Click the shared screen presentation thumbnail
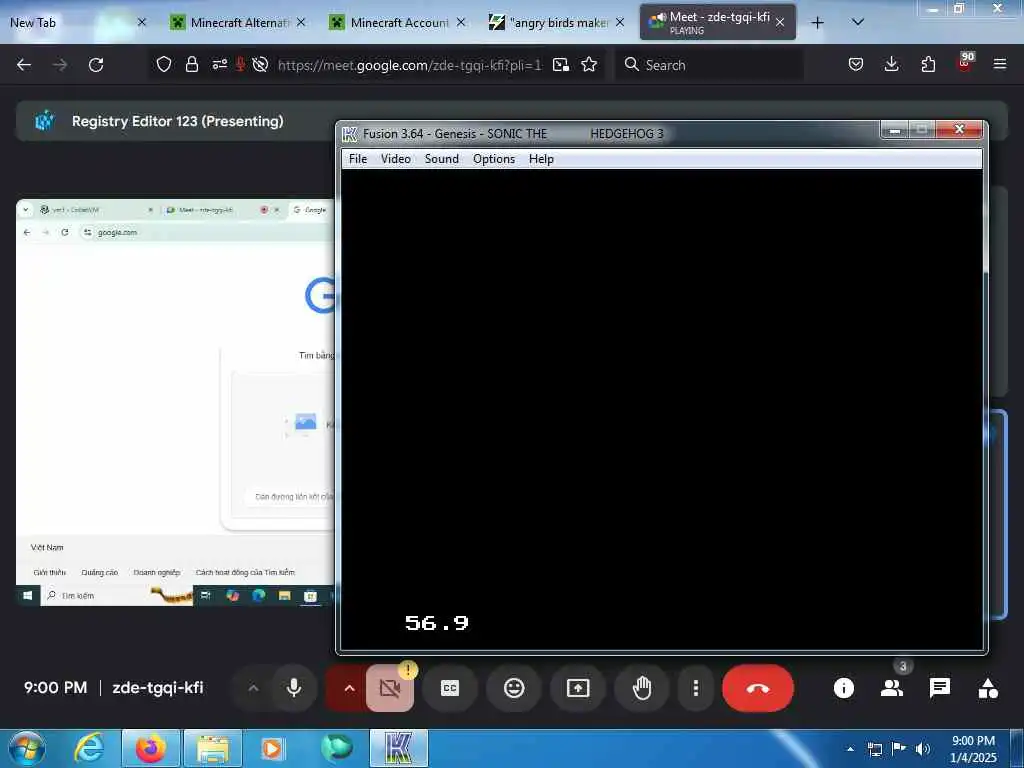1024x768 pixels. (x=175, y=402)
